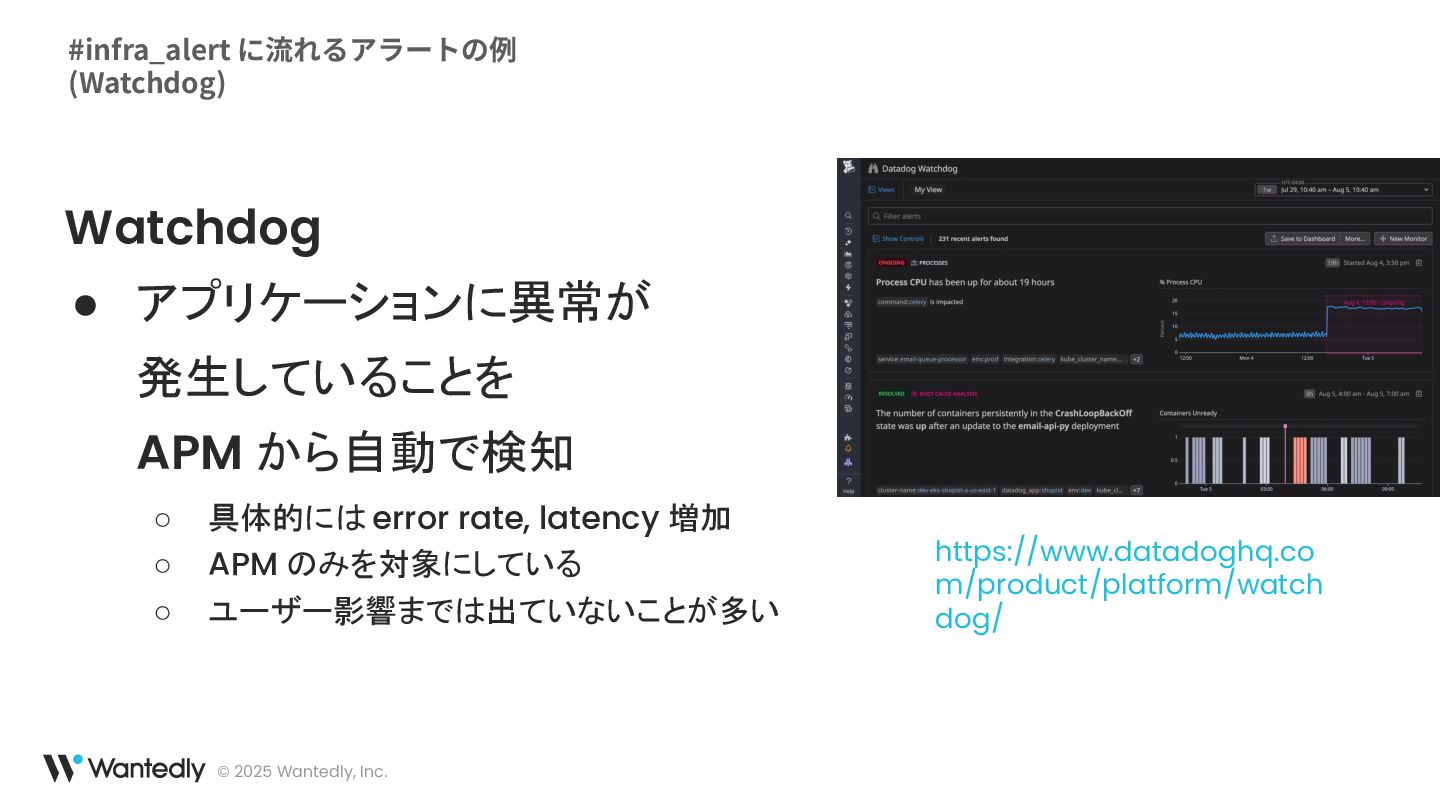Click the ONGOING status badge

pos(891,263)
